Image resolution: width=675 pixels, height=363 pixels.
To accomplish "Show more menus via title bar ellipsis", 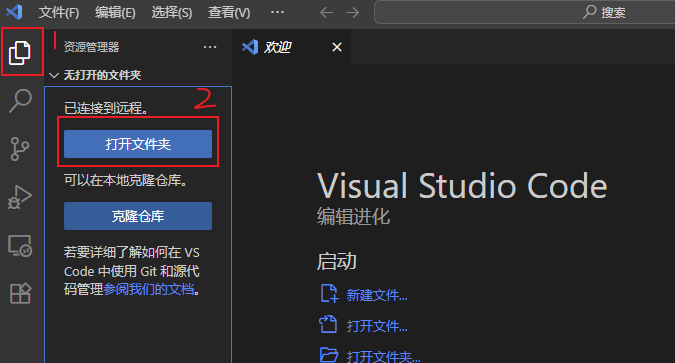I will click(x=277, y=12).
